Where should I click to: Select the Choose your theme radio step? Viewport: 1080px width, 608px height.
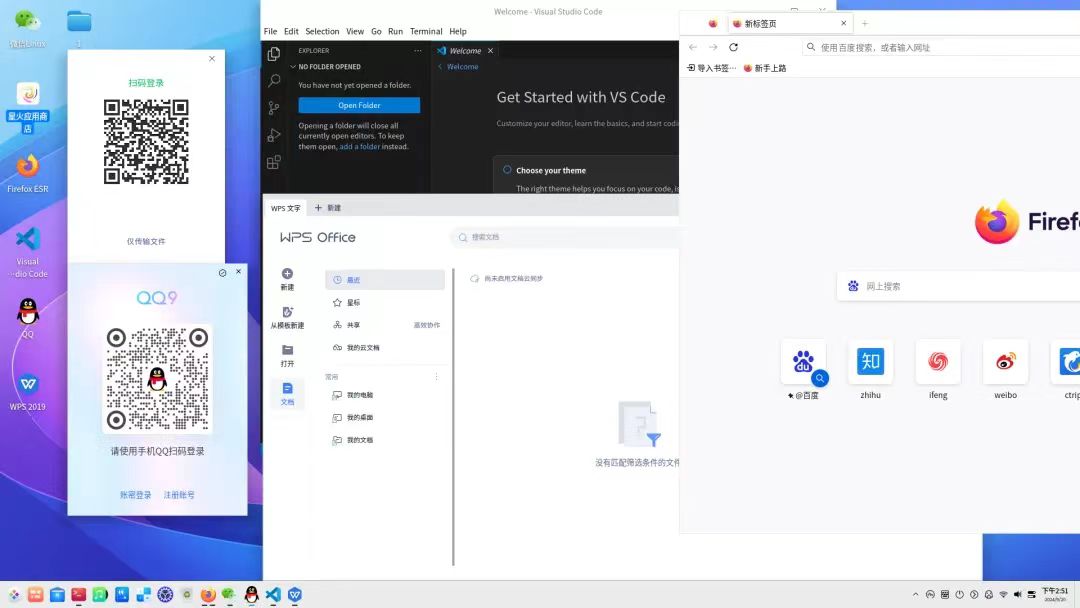click(x=507, y=170)
